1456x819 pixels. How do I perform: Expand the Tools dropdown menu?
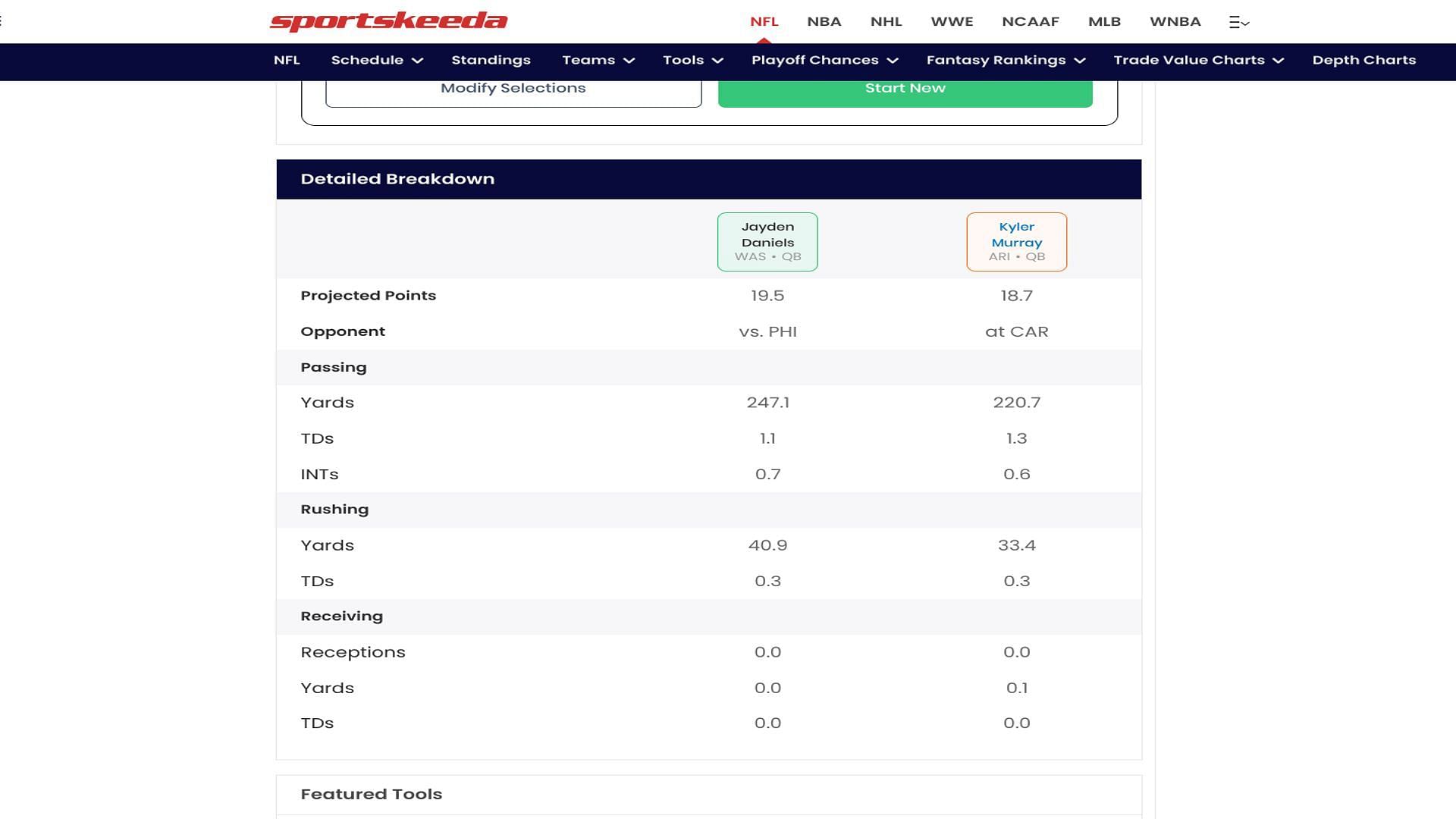coord(692,60)
